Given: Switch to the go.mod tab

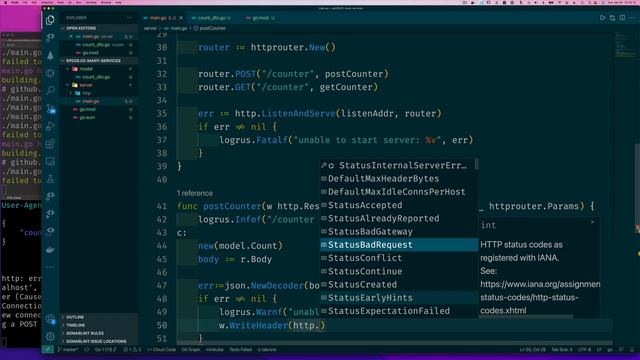Looking at the screenshot, I should [260, 18].
